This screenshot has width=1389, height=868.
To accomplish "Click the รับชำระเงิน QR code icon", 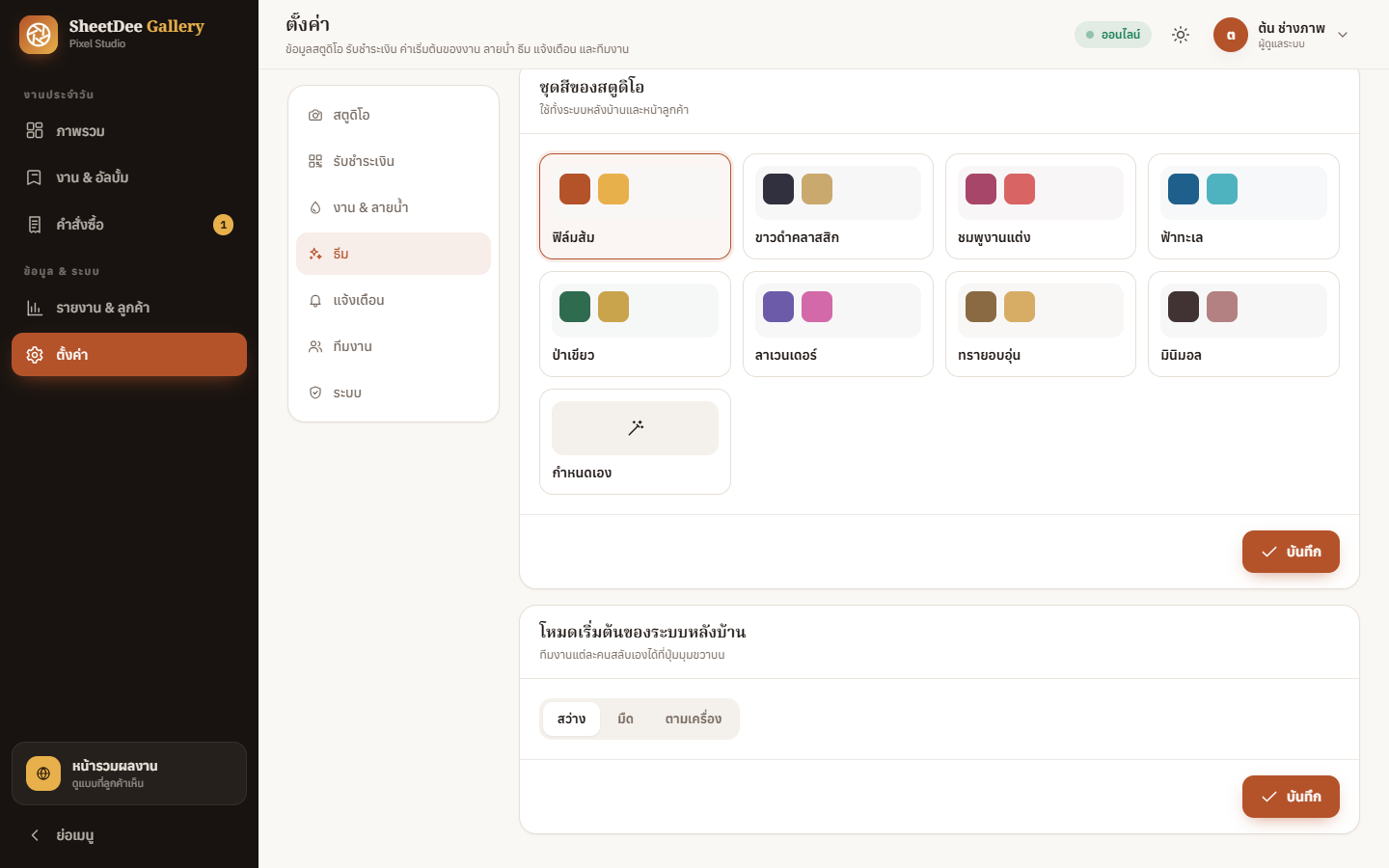I will 315,161.
